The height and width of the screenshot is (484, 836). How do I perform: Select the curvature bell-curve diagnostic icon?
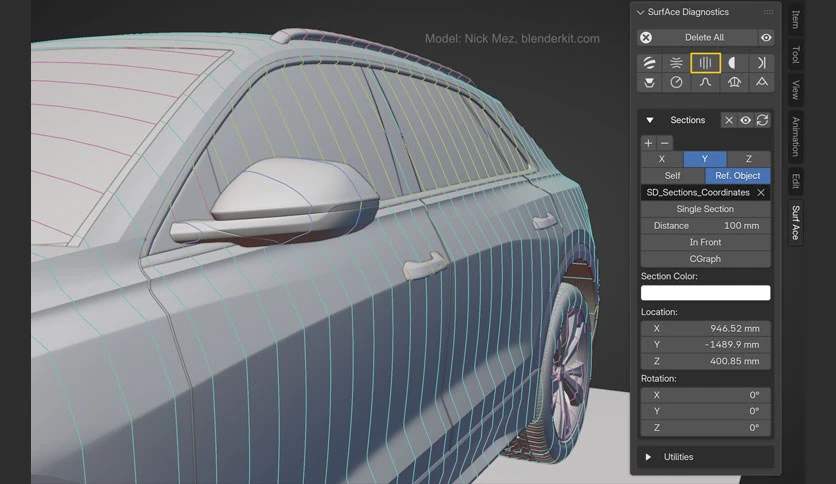705,83
